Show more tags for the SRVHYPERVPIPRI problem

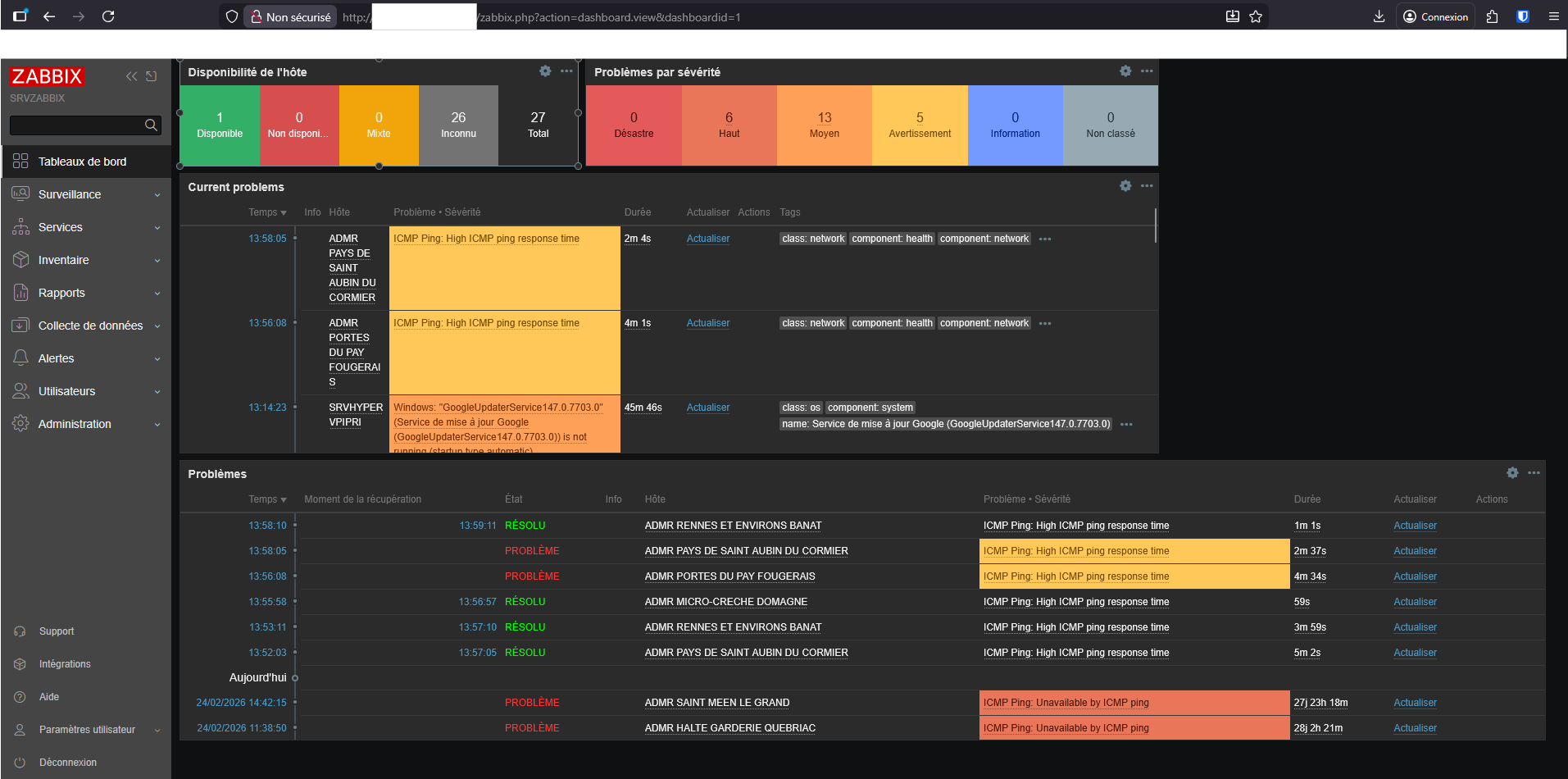(x=1126, y=425)
